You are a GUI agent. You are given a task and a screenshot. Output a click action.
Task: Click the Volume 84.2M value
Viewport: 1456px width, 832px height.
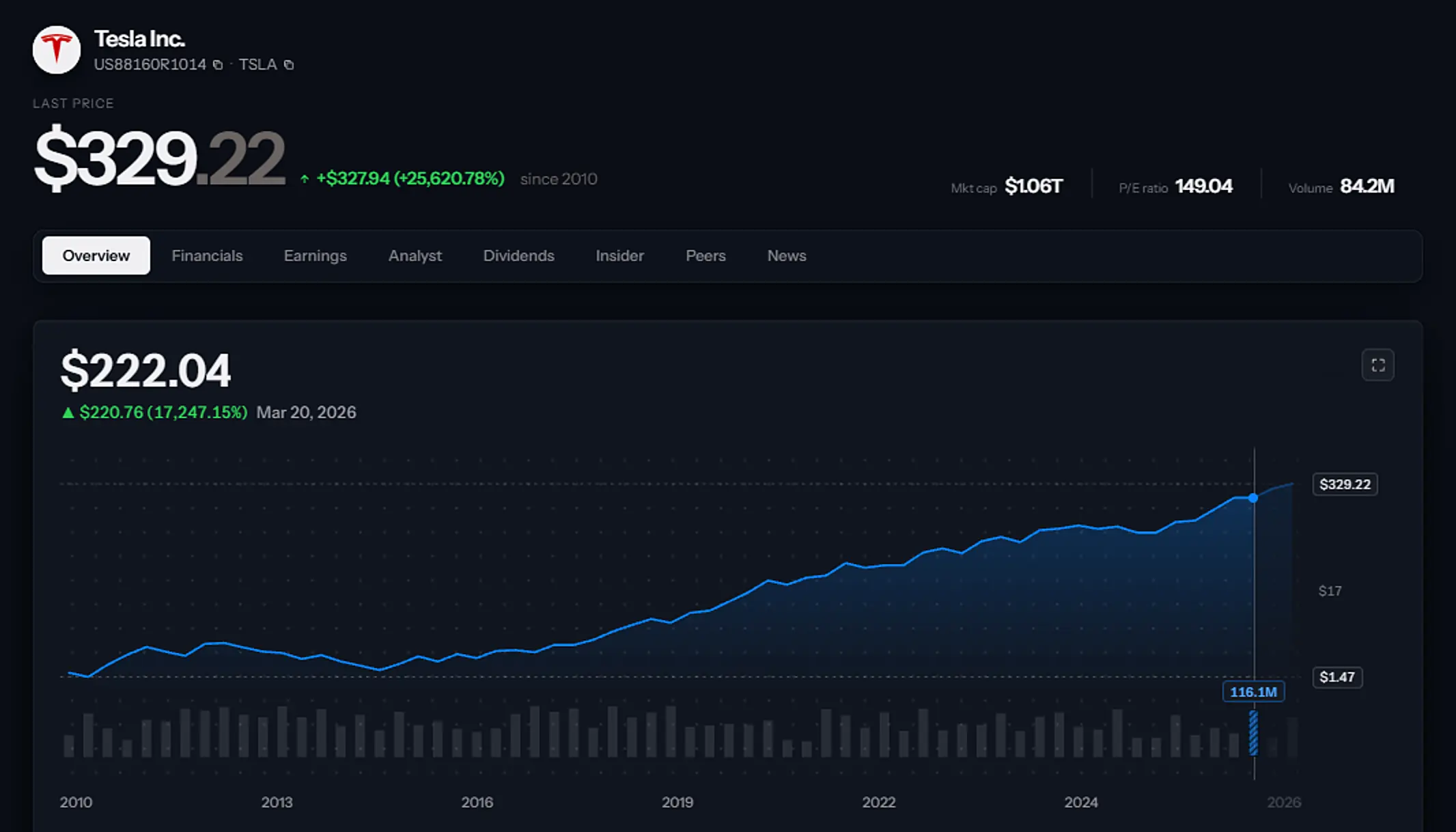pyautogui.click(x=1367, y=186)
